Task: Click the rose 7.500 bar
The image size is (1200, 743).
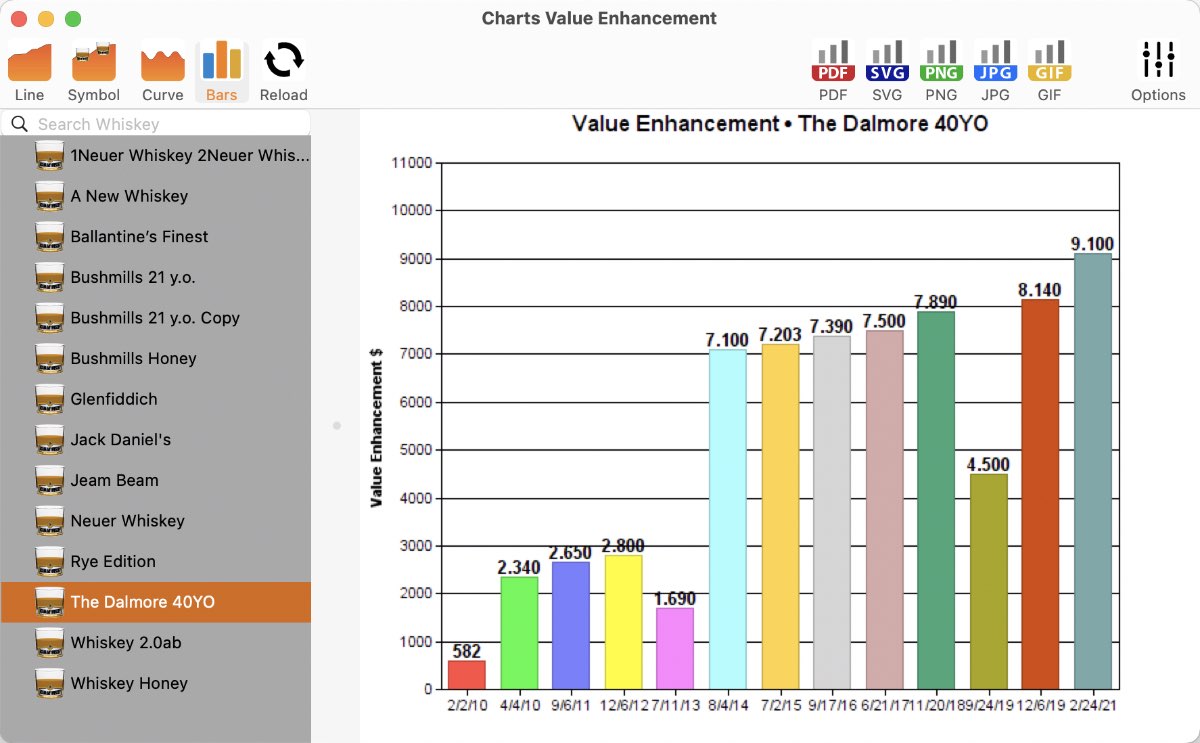Action: [x=884, y=510]
